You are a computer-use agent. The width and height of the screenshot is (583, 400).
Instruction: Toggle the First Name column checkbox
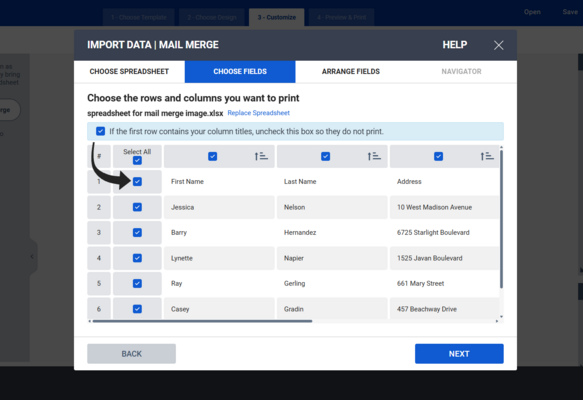click(213, 156)
